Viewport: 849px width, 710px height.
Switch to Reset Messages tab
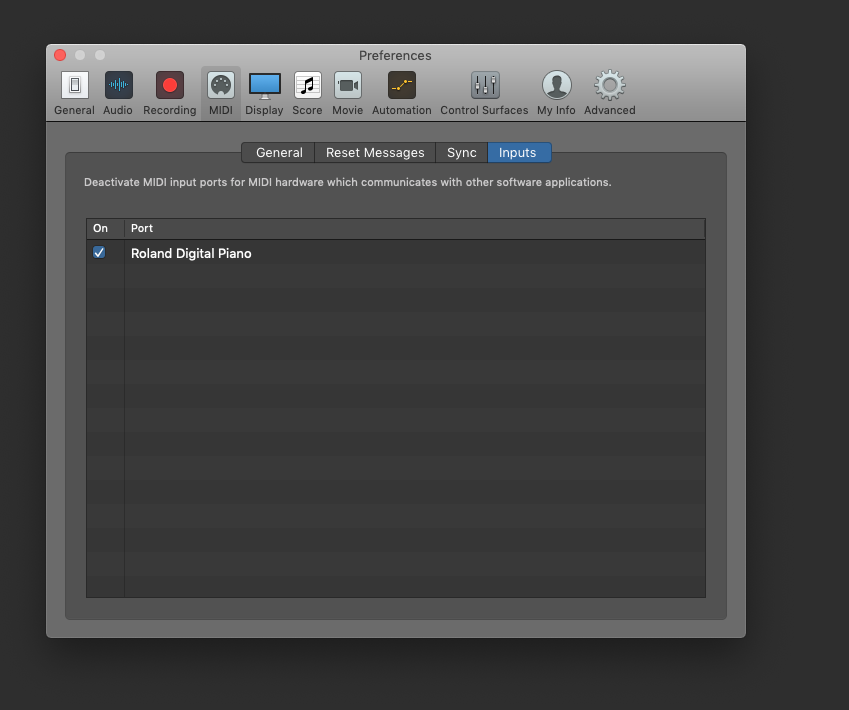[375, 153]
